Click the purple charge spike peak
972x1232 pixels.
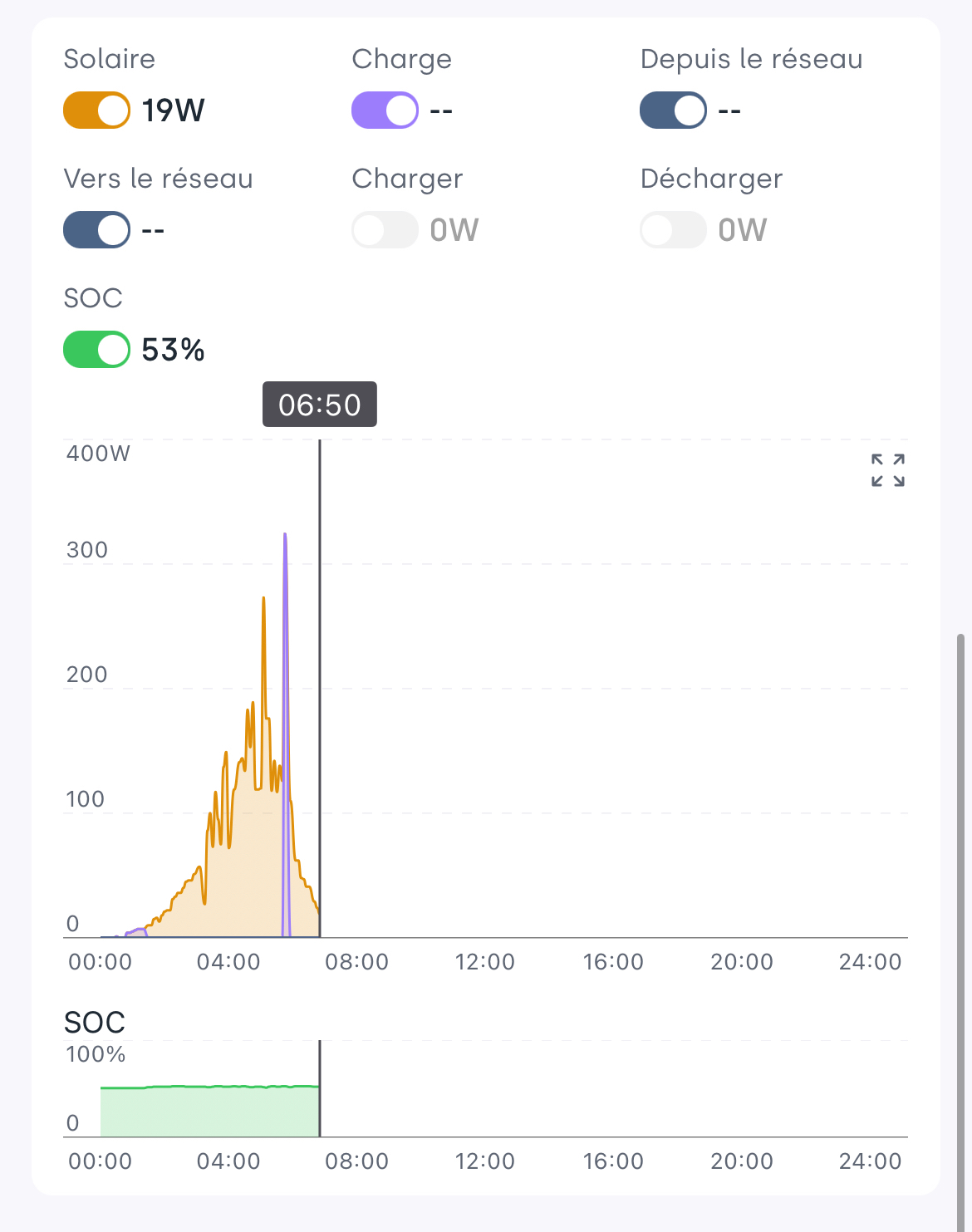[x=285, y=537]
